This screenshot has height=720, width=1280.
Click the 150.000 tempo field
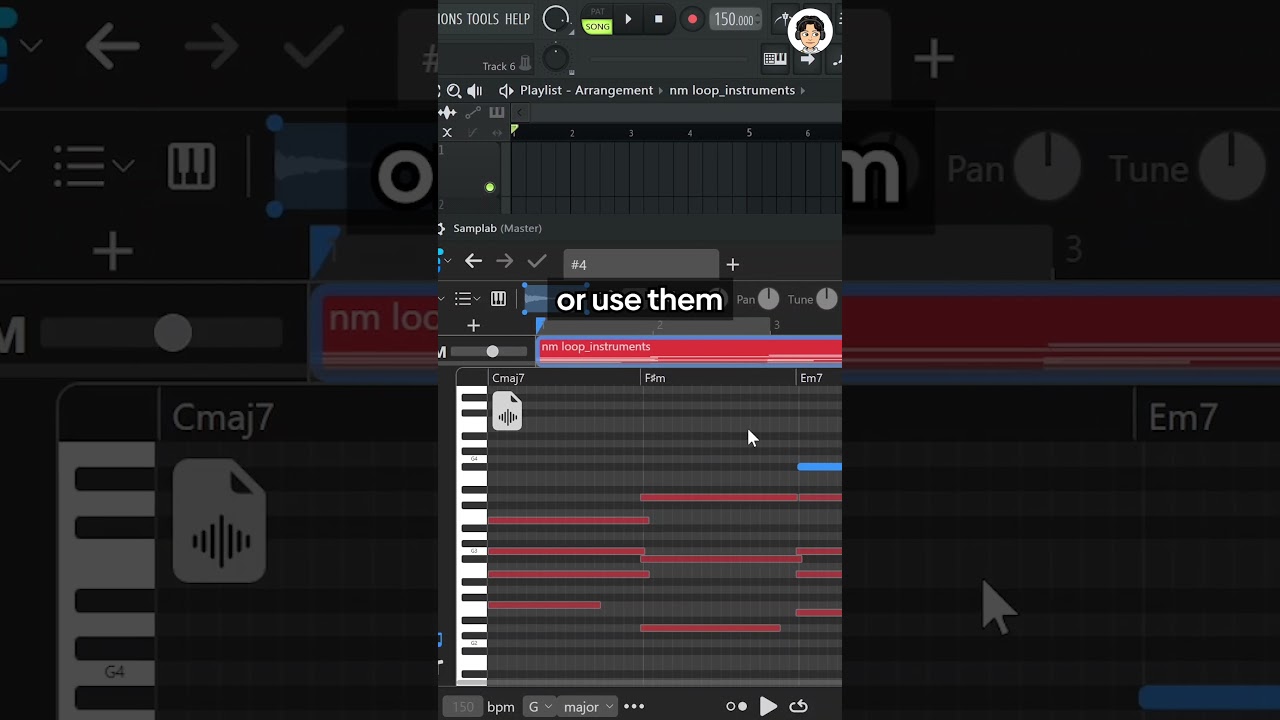pyautogui.click(x=735, y=19)
